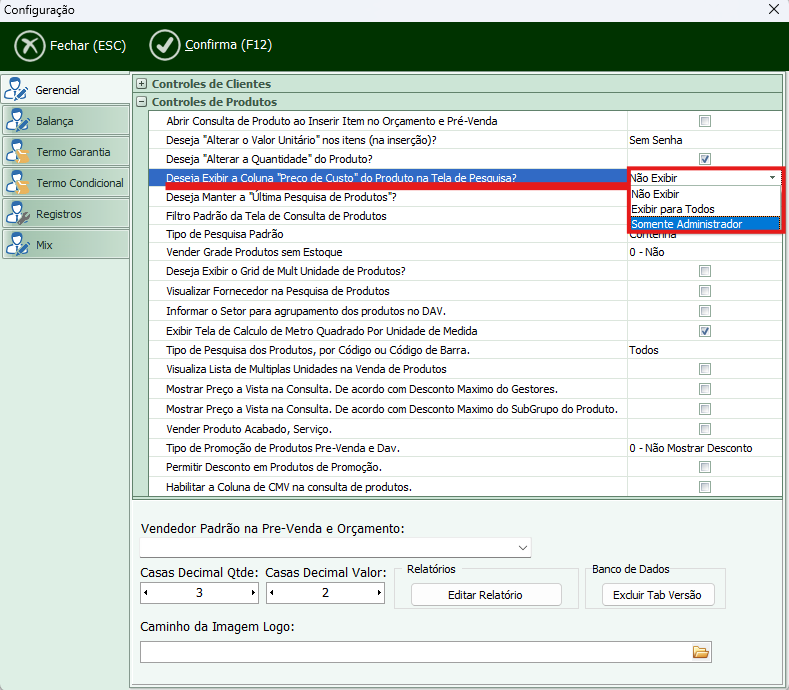
Task: Enable 'Habilitar a Coluna de CMV' checkbox
Action: pos(704,487)
